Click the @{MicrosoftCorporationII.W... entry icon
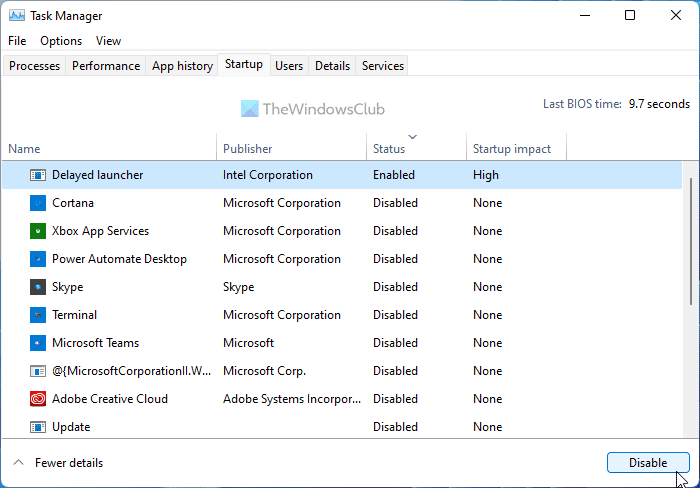700x488 pixels. pos(38,371)
